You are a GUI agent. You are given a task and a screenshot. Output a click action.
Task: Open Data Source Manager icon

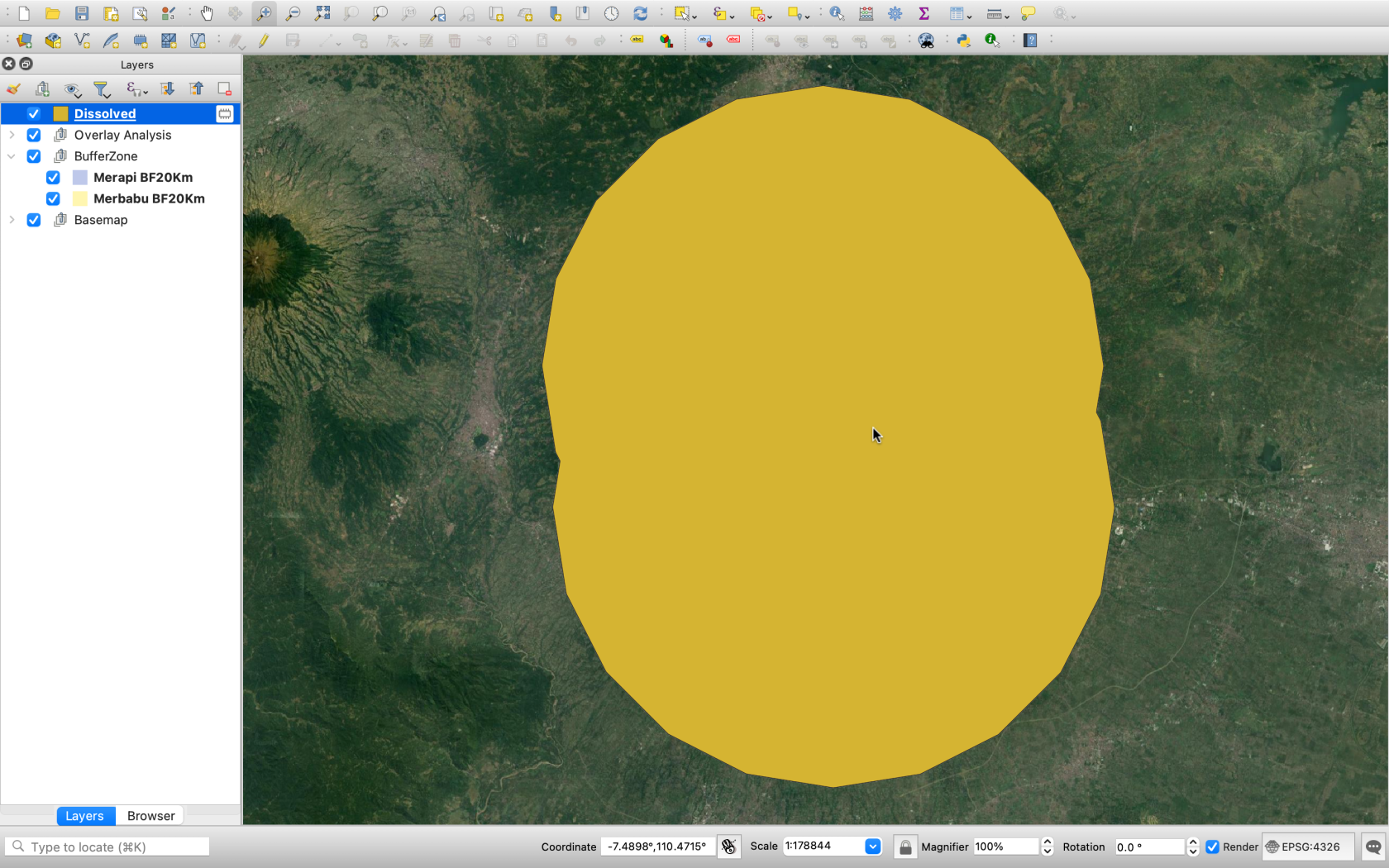tap(24, 40)
